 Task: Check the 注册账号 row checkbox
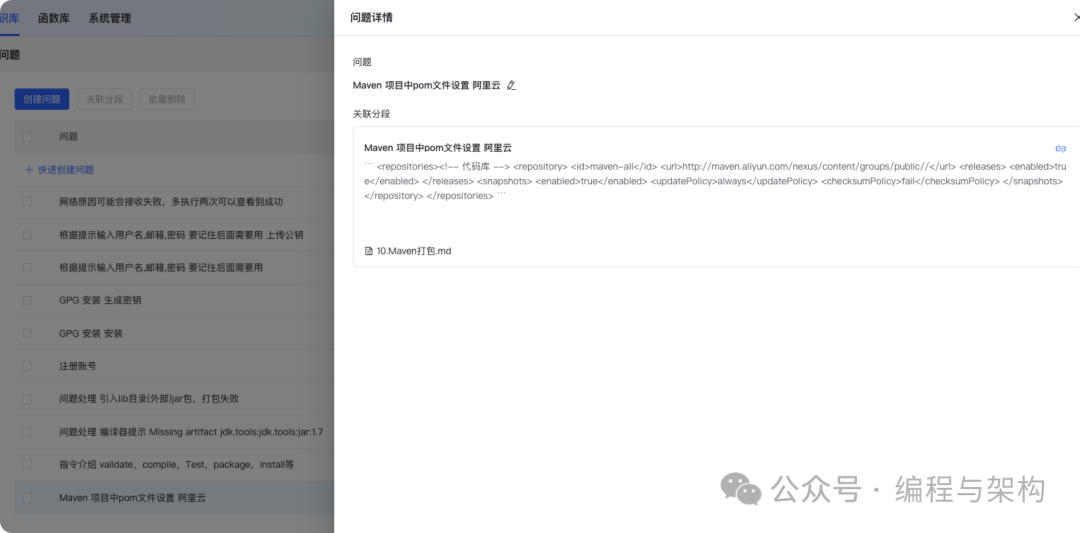27,366
